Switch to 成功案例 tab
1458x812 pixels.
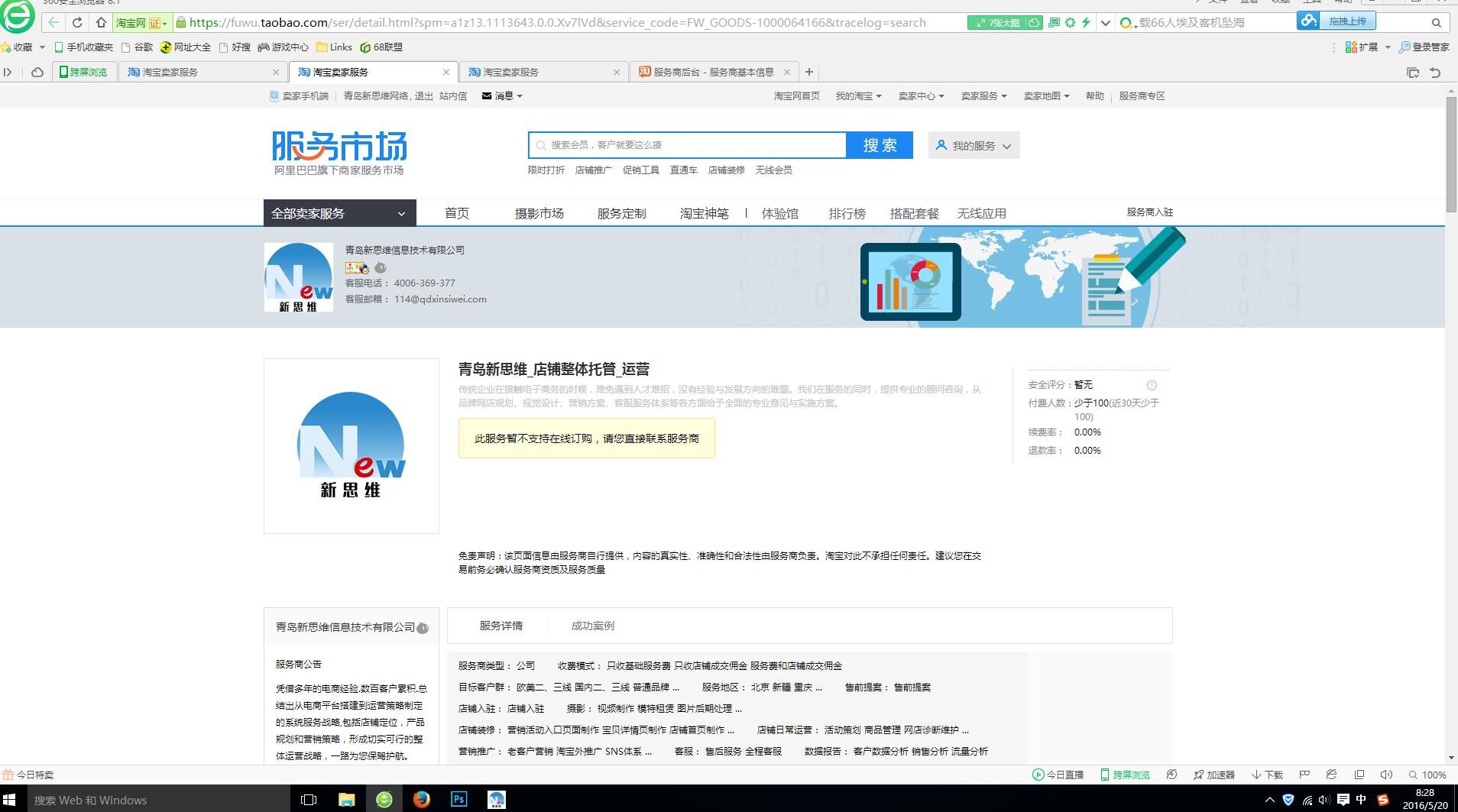[x=592, y=626]
